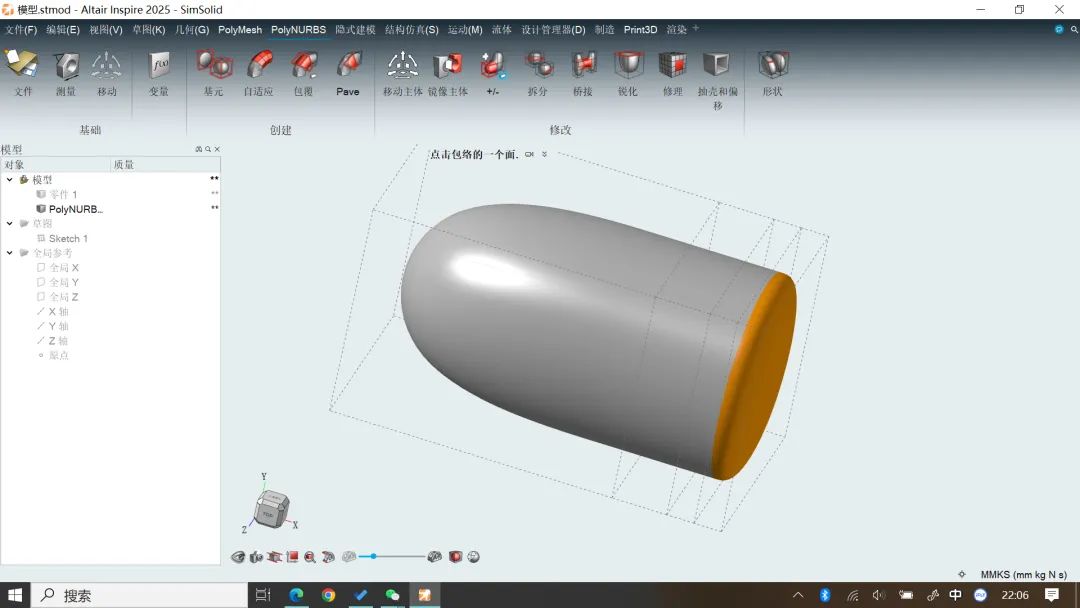Select the 基元 primitive tool
This screenshot has width=1080, height=608.
coord(213,67)
